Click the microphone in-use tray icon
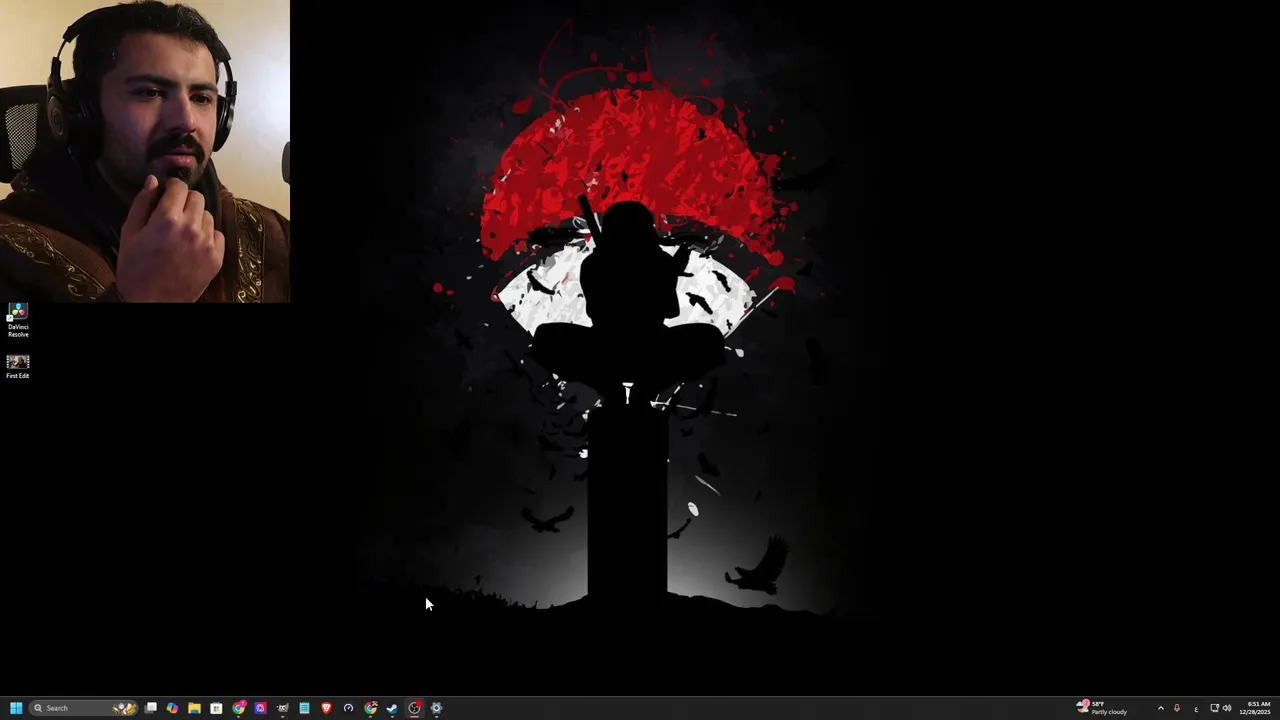The height and width of the screenshot is (720, 1280). pyautogui.click(x=1177, y=708)
